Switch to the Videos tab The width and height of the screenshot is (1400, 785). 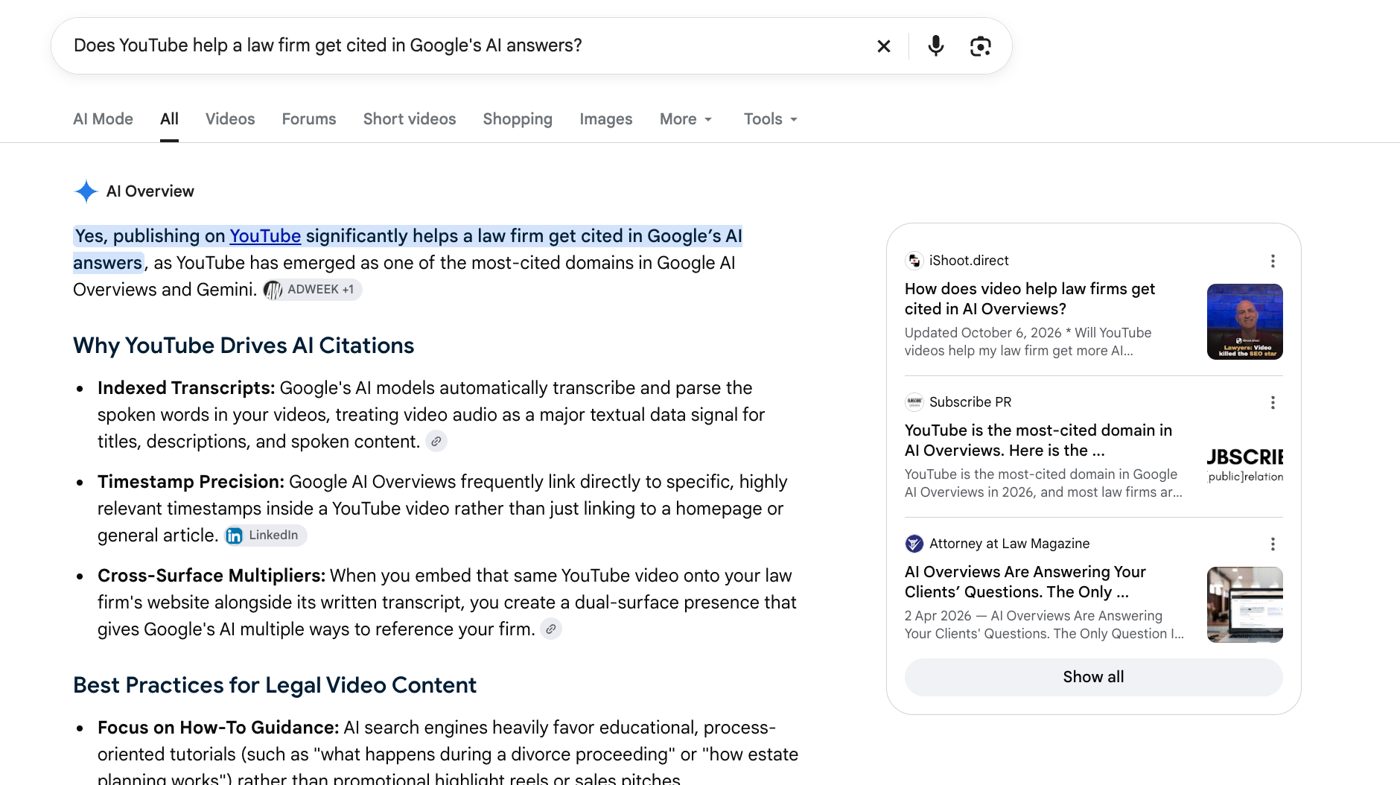pyautogui.click(x=230, y=119)
